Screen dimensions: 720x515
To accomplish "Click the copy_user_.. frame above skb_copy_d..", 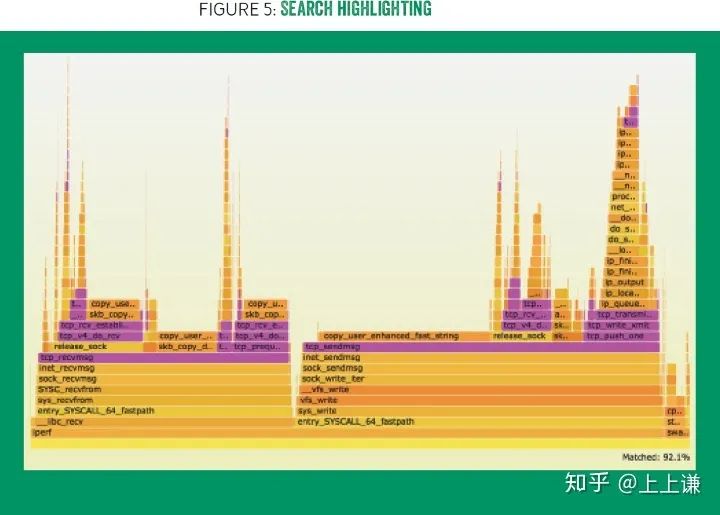I will [x=186, y=336].
